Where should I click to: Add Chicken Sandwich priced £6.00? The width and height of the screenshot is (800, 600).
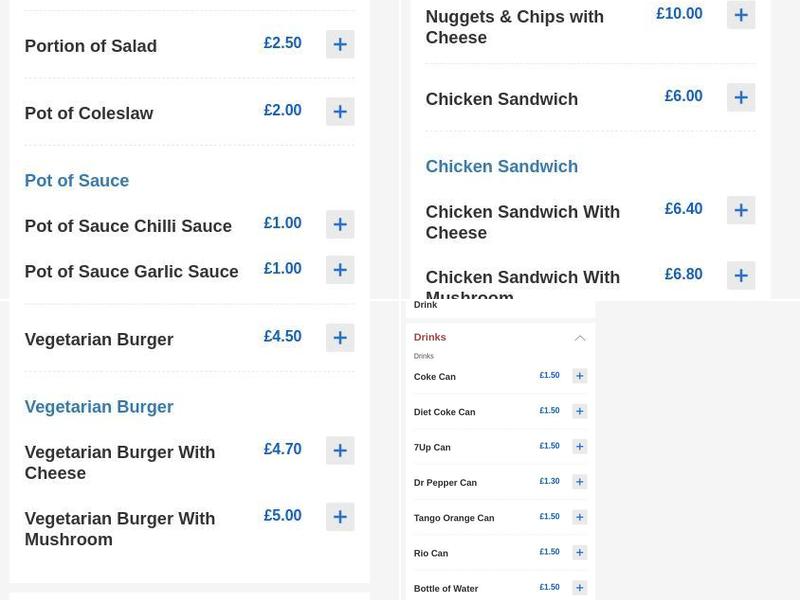[x=741, y=97]
